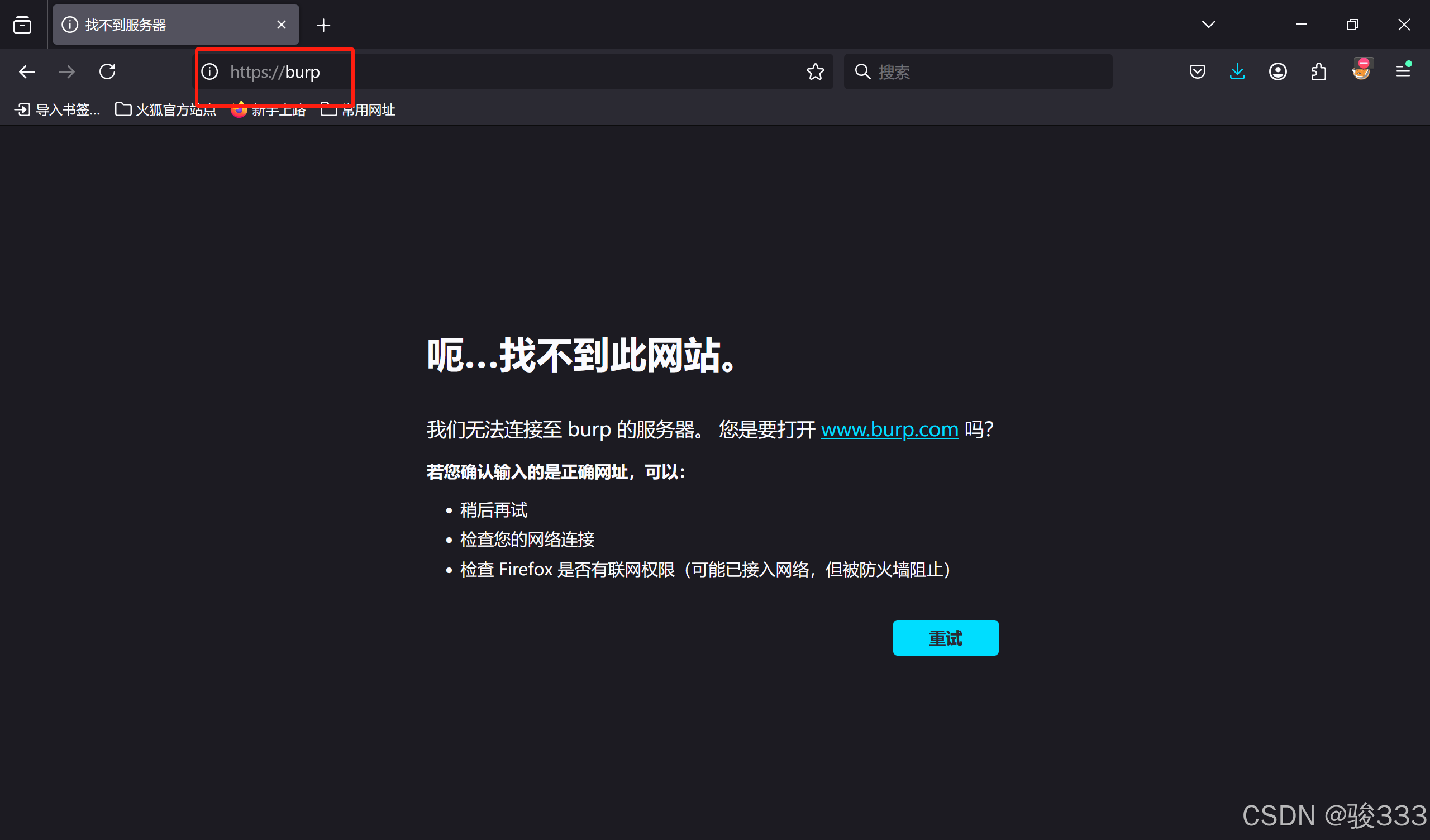Click site information icon in address bar
Image resolution: width=1430 pixels, height=840 pixels.
point(210,71)
